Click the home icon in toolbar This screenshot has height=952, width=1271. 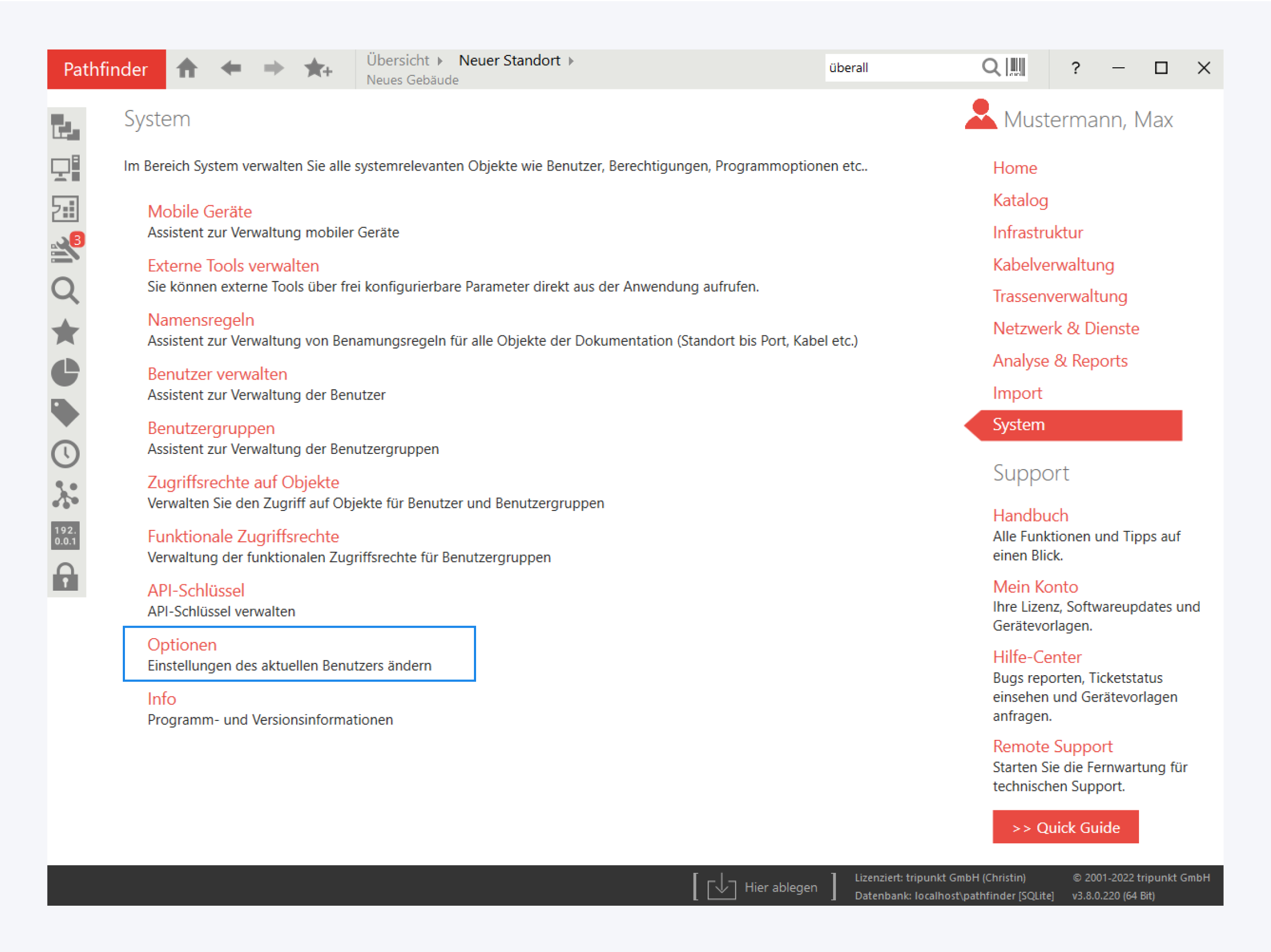click(x=187, y=68)
